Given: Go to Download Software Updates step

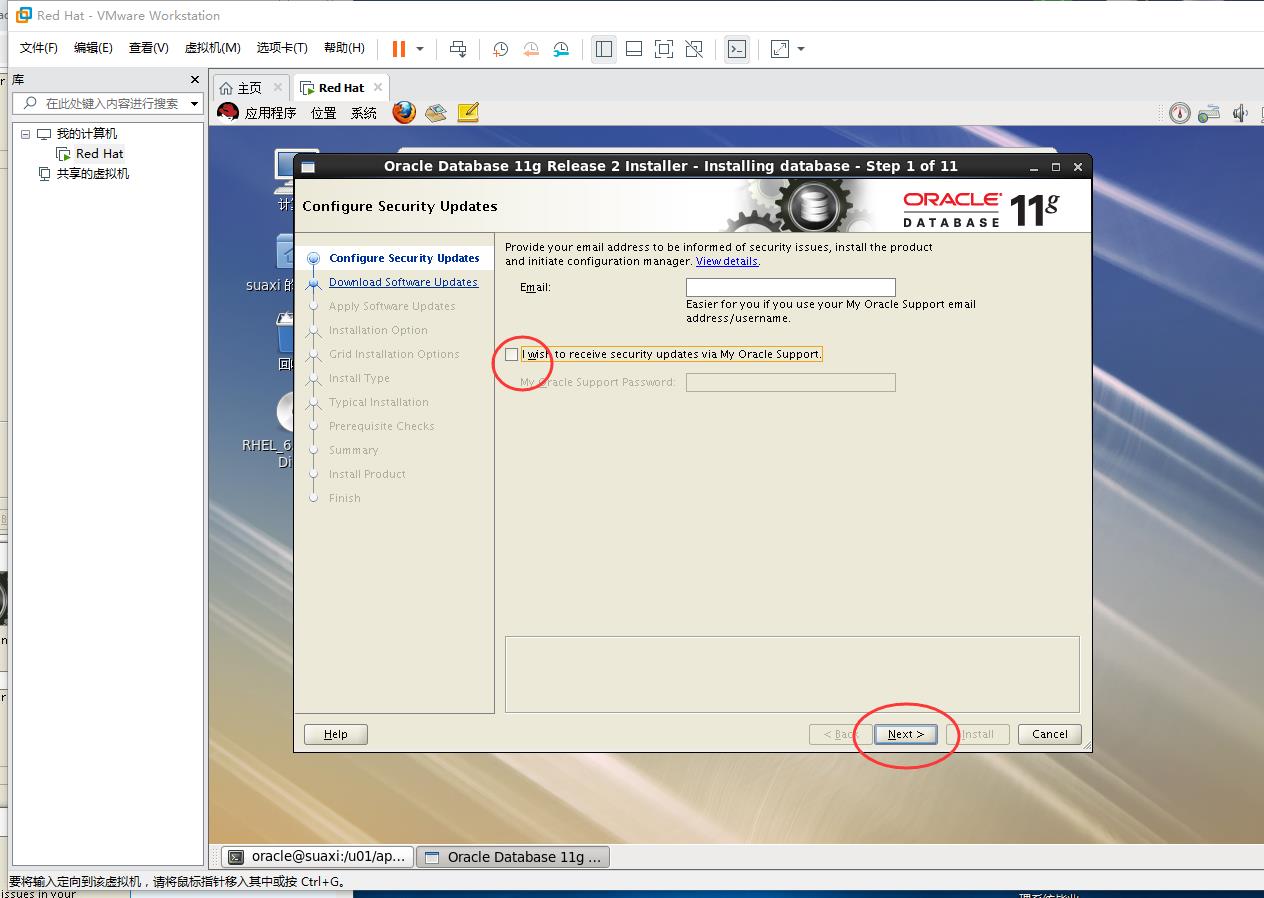Looking at the screenshot, I should (403, 282).
